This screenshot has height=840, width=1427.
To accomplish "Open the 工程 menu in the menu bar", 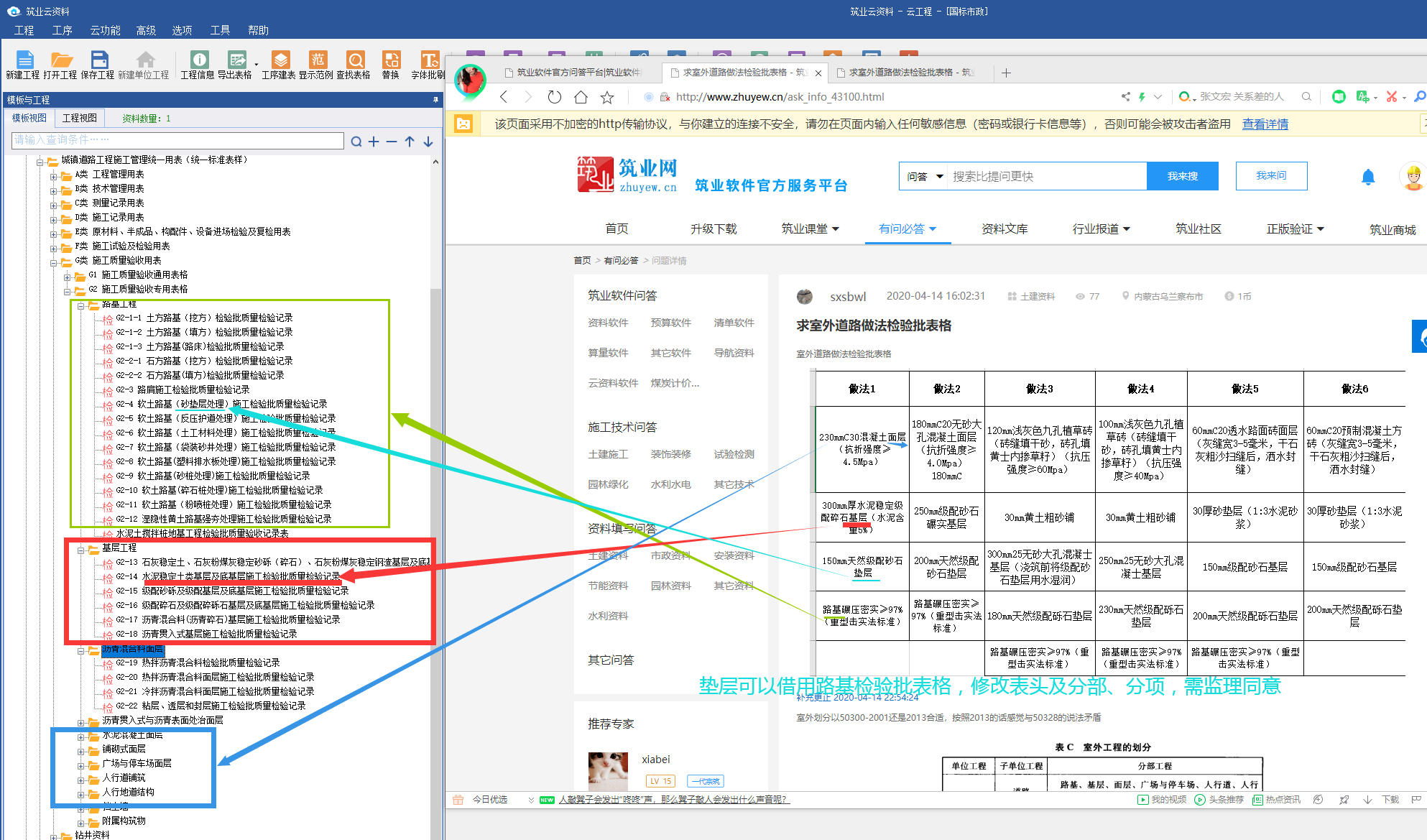I will [24, 30].
